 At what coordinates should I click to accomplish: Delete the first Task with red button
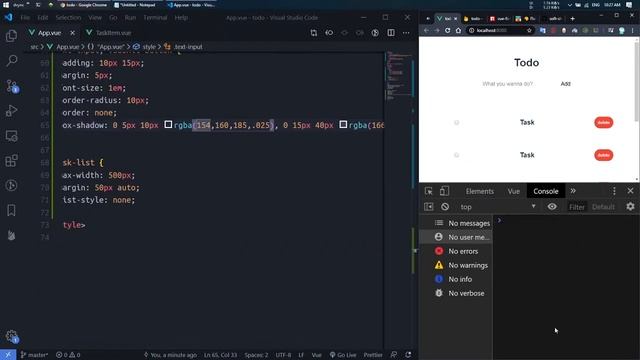604,122
